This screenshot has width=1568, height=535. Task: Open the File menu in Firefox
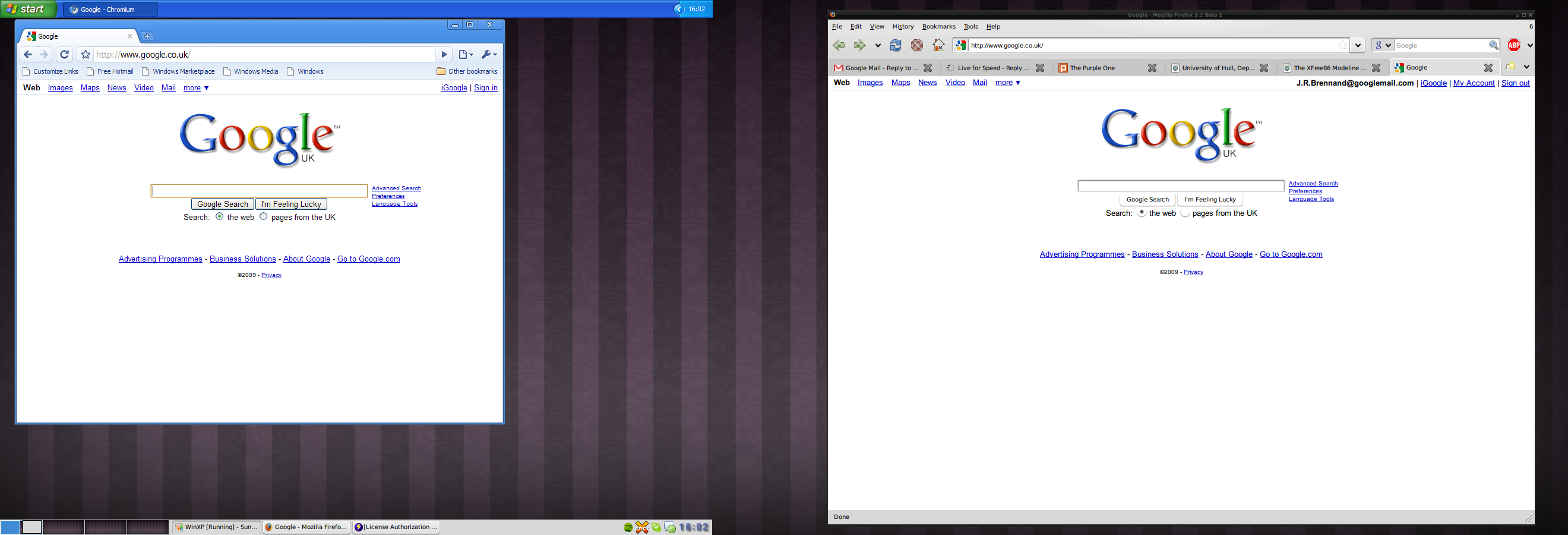[x=837, y=27]
